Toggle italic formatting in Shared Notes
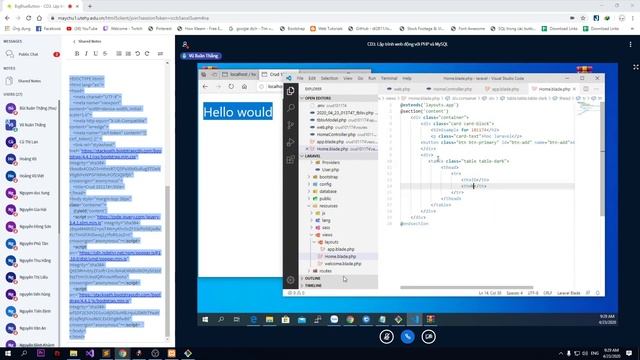 (86, 53)
